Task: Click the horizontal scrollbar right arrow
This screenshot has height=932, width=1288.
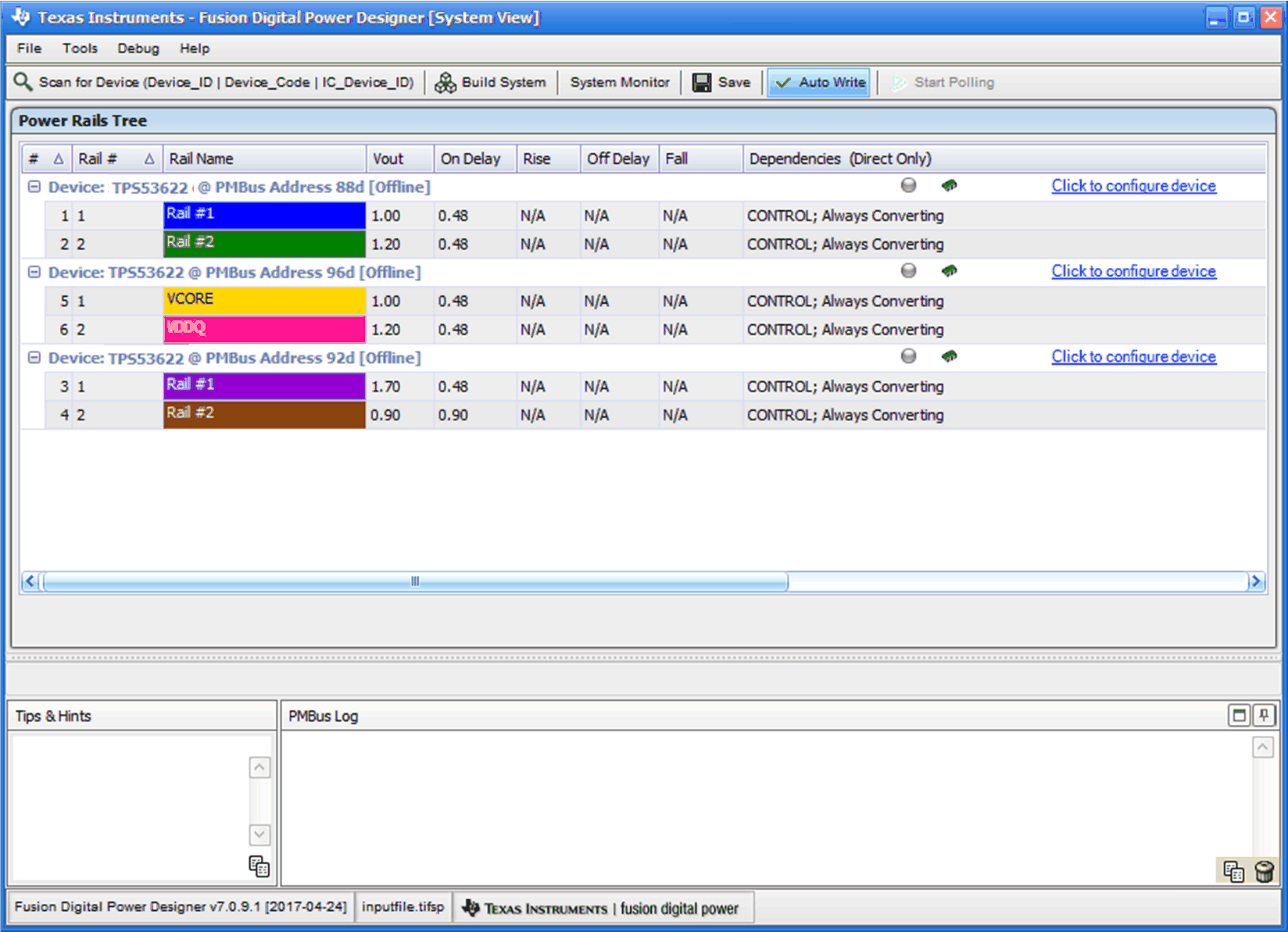Action: (x=1256, y=581)
